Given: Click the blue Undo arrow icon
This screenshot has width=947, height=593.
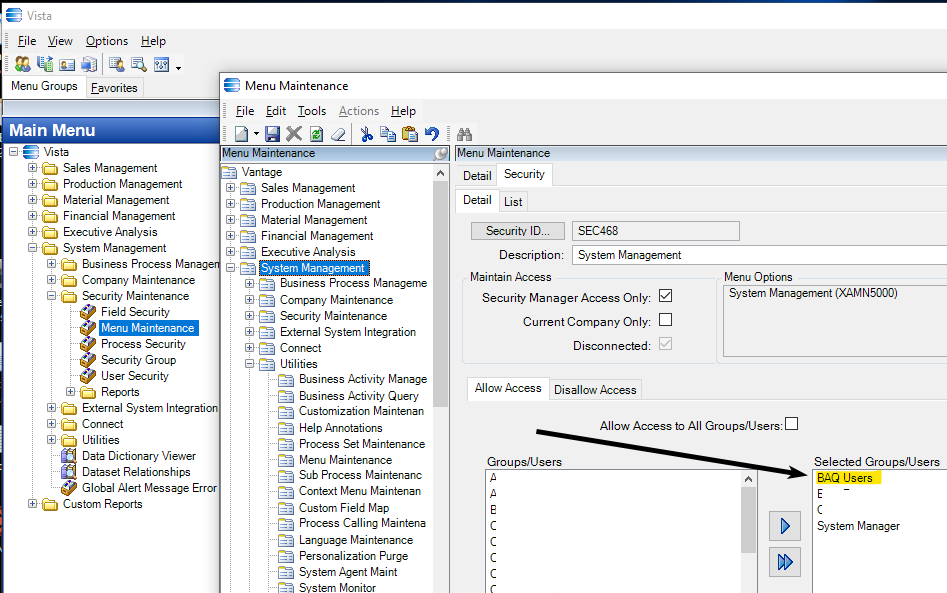Looking at the screenshot, I should [x=431, y=134].
